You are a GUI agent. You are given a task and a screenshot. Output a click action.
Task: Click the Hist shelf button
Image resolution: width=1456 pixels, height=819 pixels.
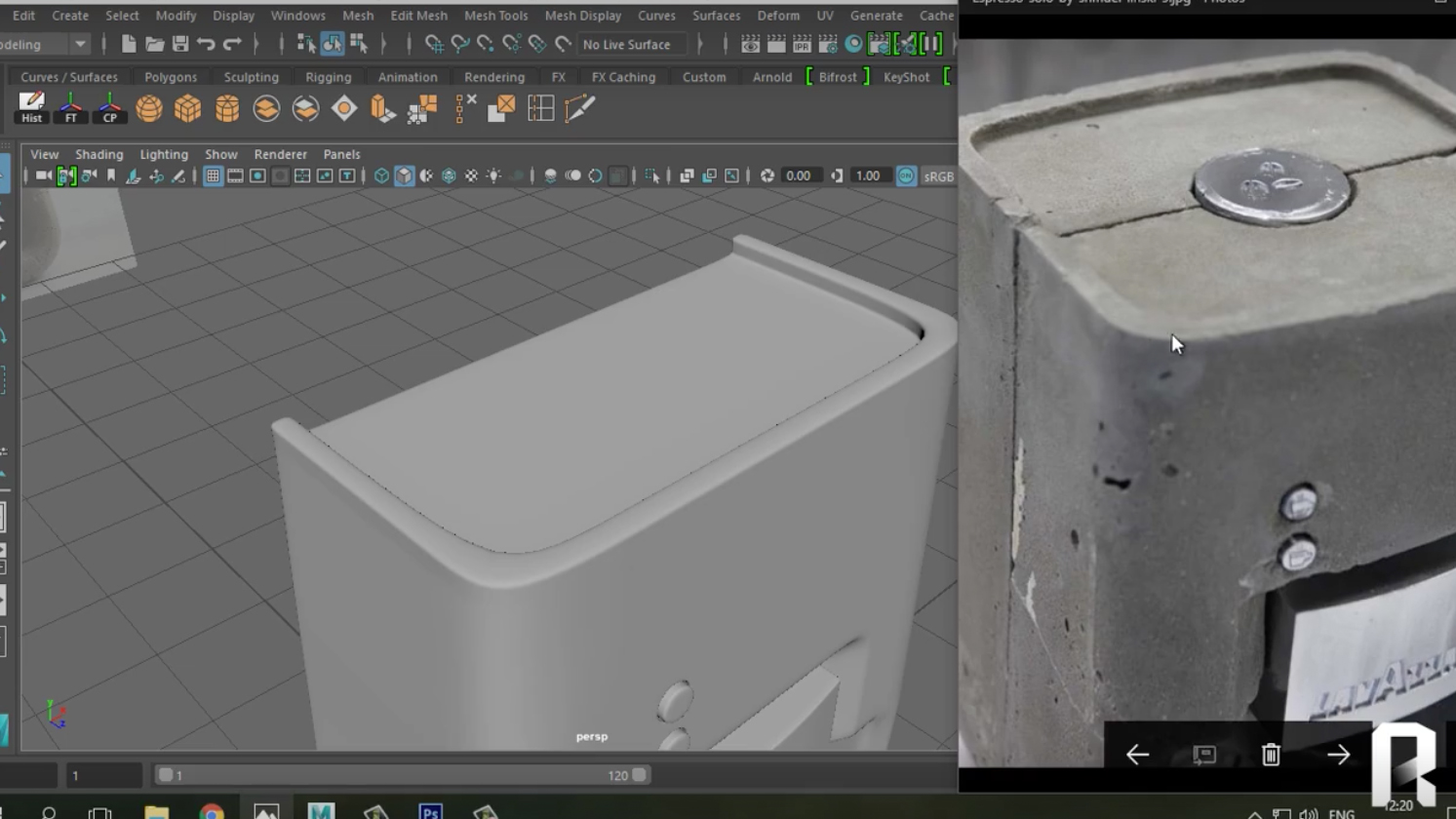[x=31, y=107]
